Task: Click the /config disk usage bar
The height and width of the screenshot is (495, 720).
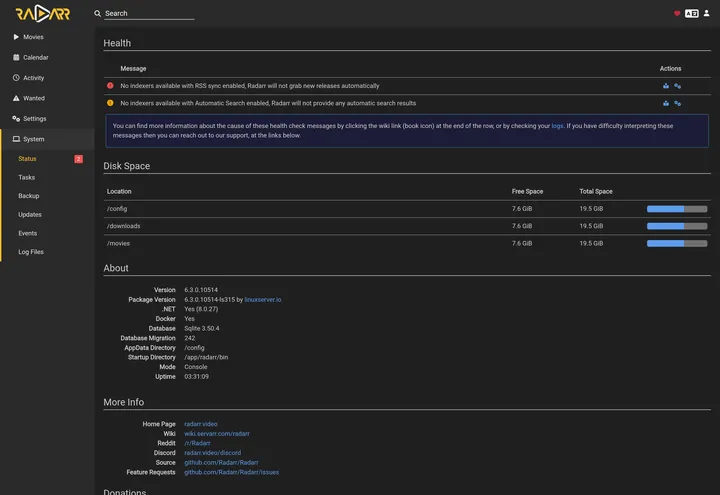Action: pyautogui.click(x=677, y=209)
